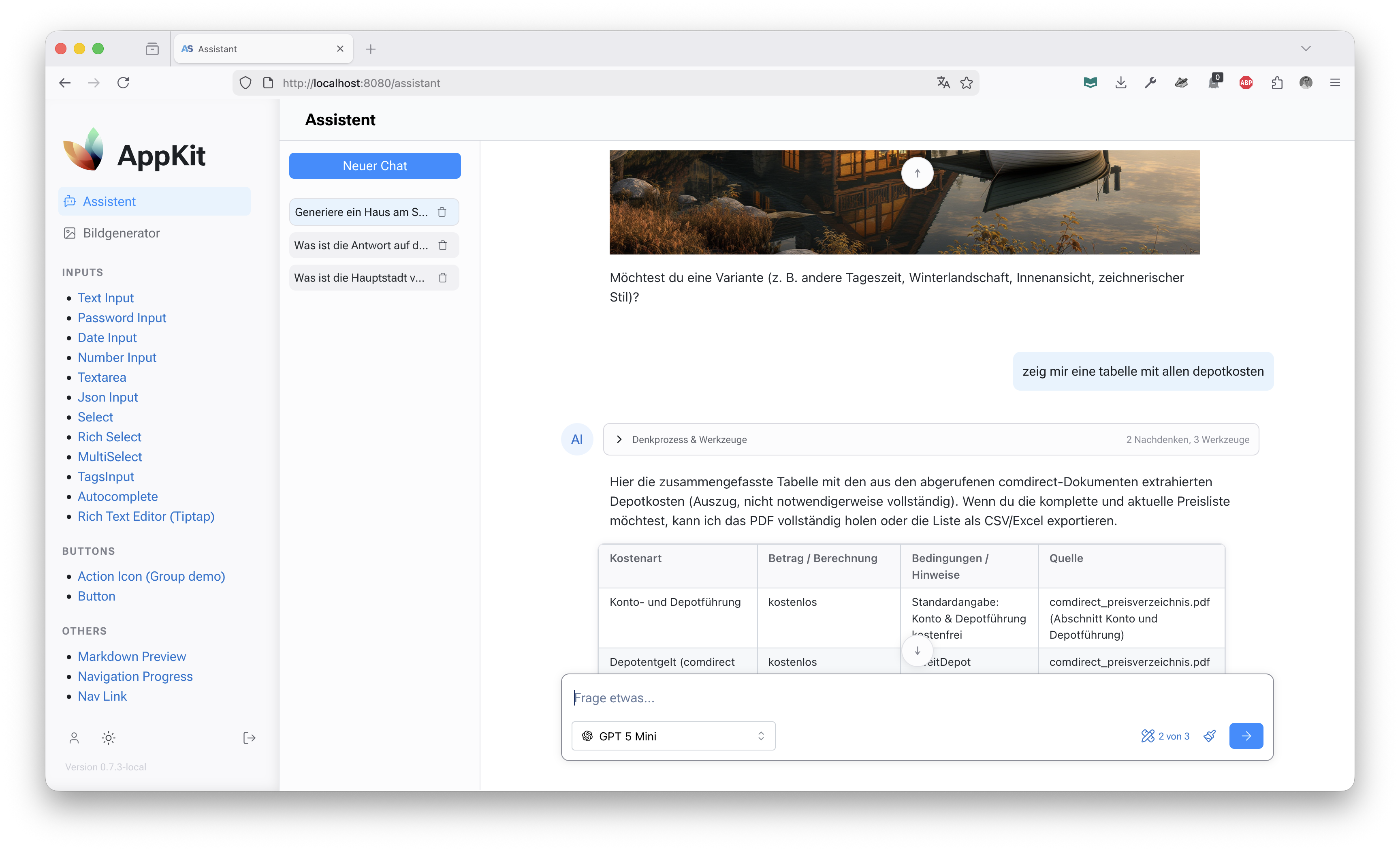
Task: Click the blue send arrow button
Action: [1245, 736]
